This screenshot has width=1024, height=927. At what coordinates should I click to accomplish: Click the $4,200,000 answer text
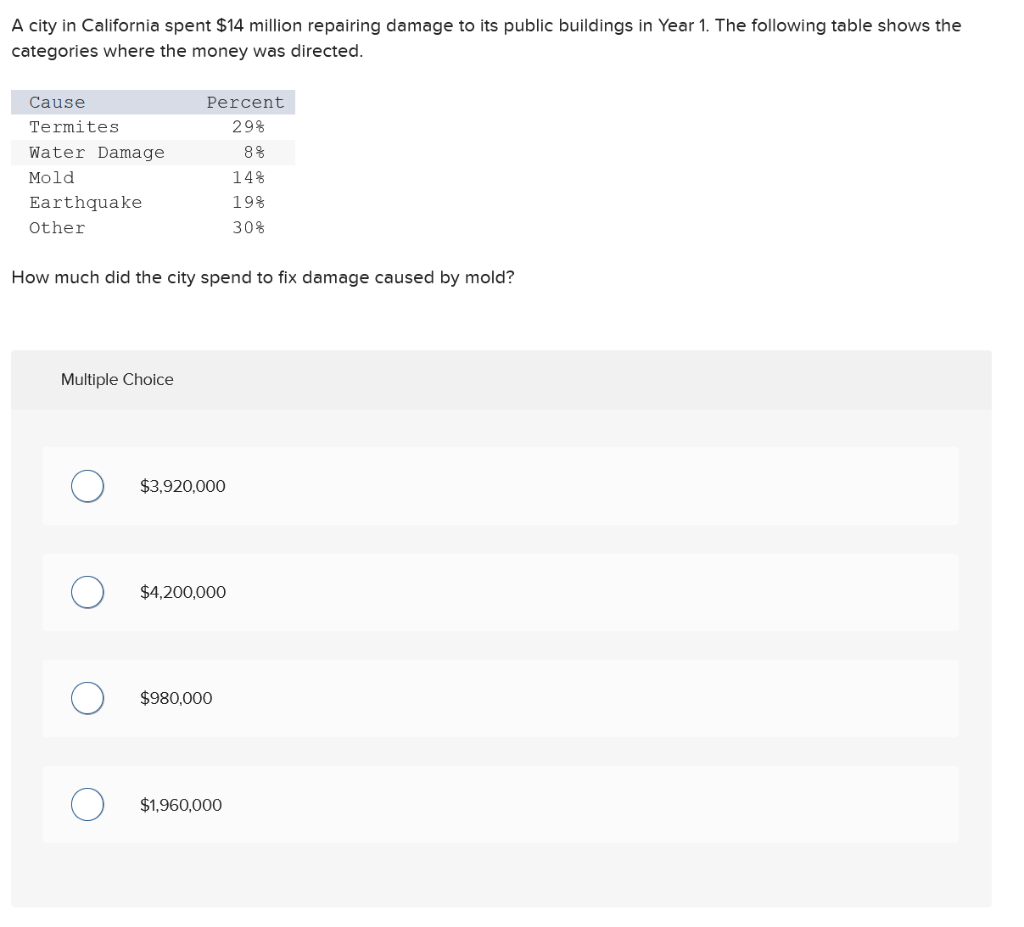(x=183, y=592)
